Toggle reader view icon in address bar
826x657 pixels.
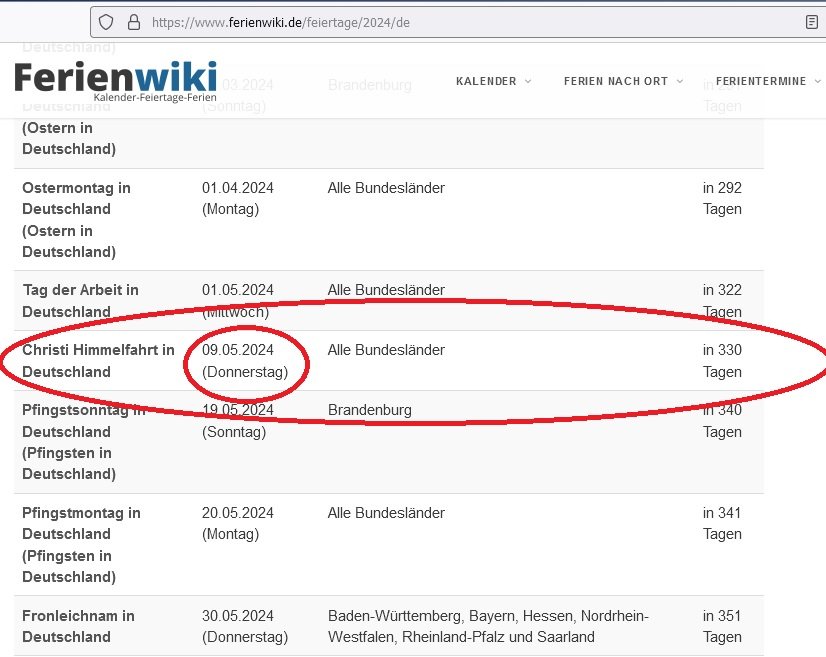(x=811, y=22)
